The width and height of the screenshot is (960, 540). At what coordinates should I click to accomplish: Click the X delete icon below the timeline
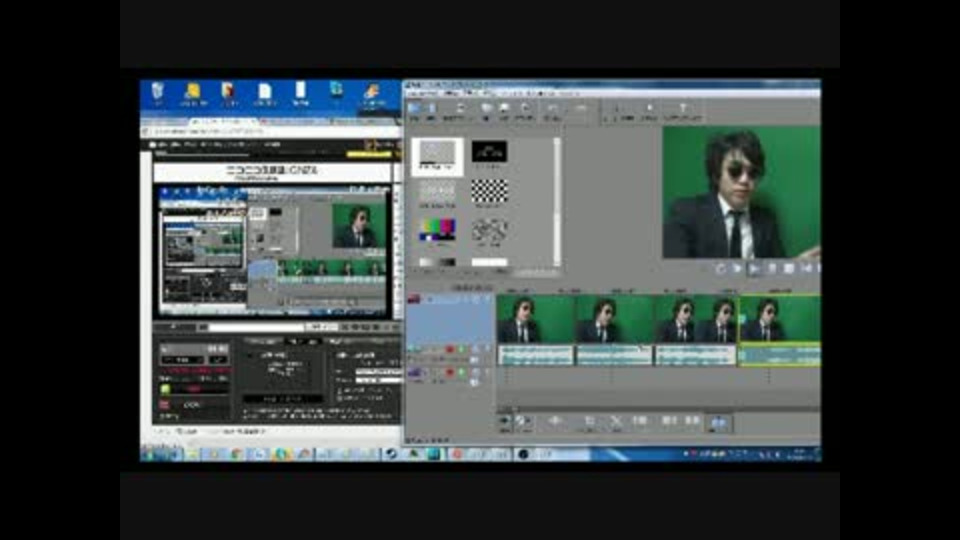coord(616,421)
